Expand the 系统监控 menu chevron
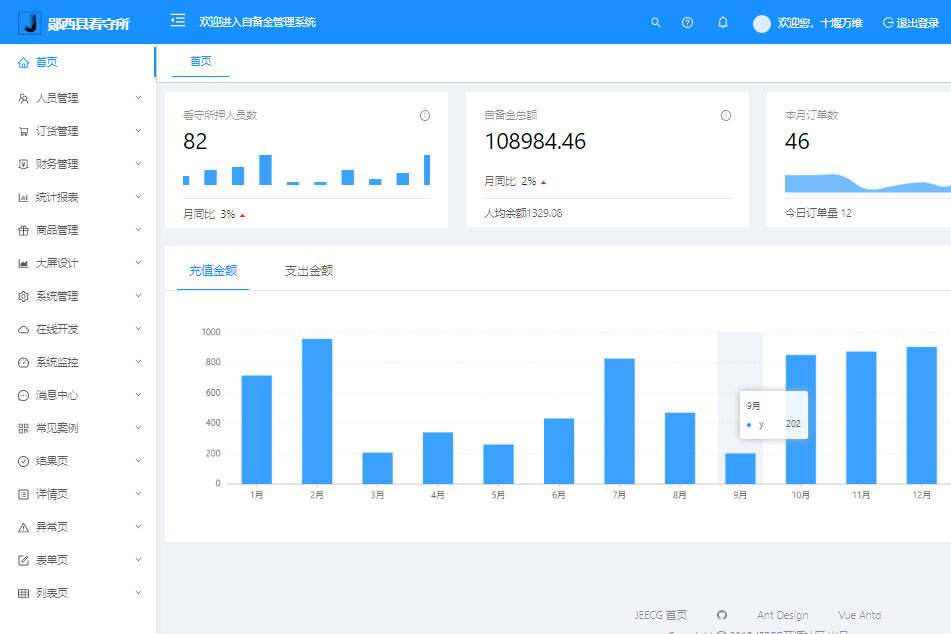Viewport: 951px width, 634px height. 138,362
